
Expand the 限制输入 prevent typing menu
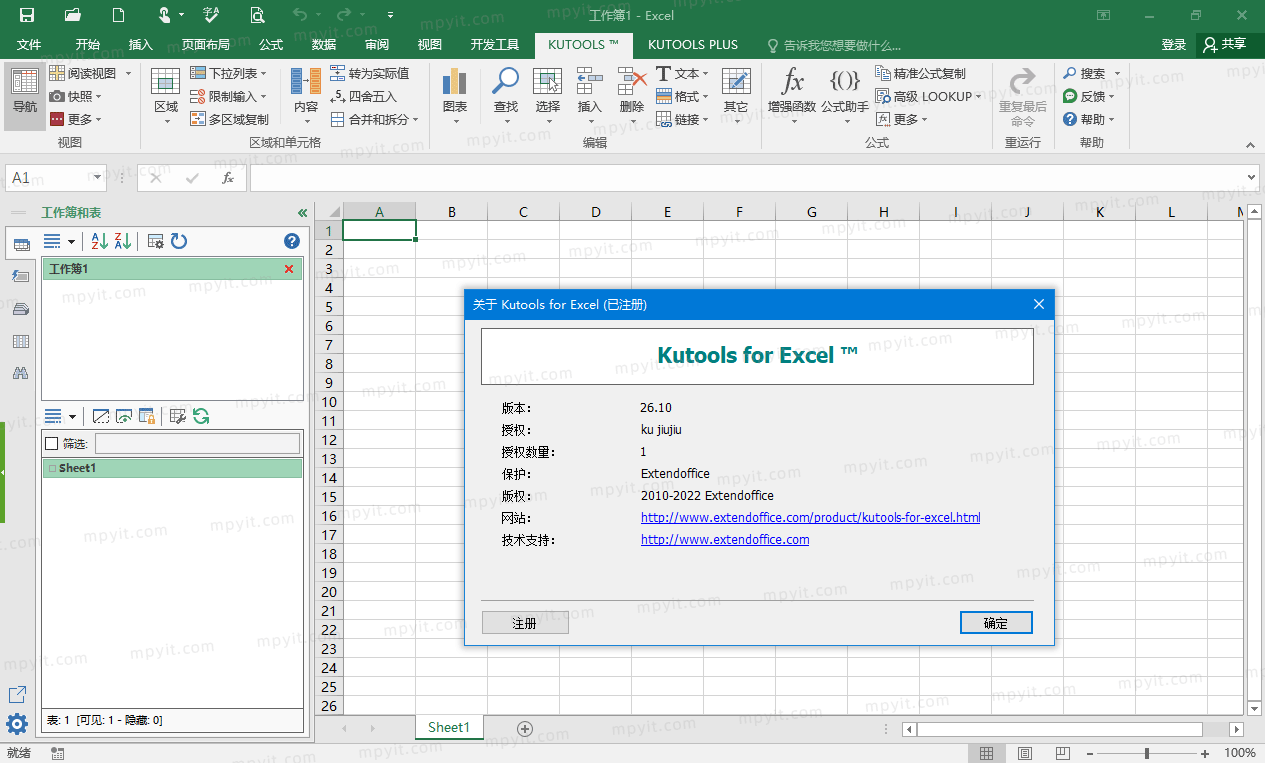click(x=263, y=96)
